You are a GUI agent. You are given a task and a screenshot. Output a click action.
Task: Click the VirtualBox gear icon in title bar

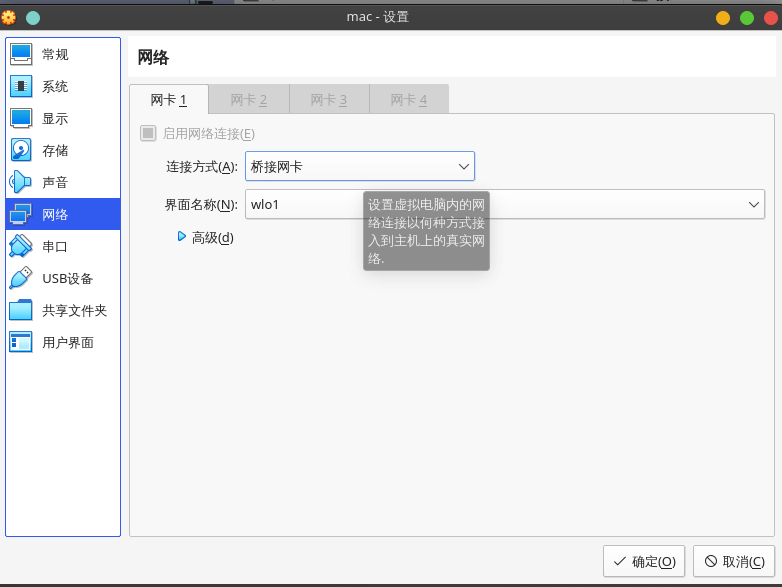tap(8, 17)
